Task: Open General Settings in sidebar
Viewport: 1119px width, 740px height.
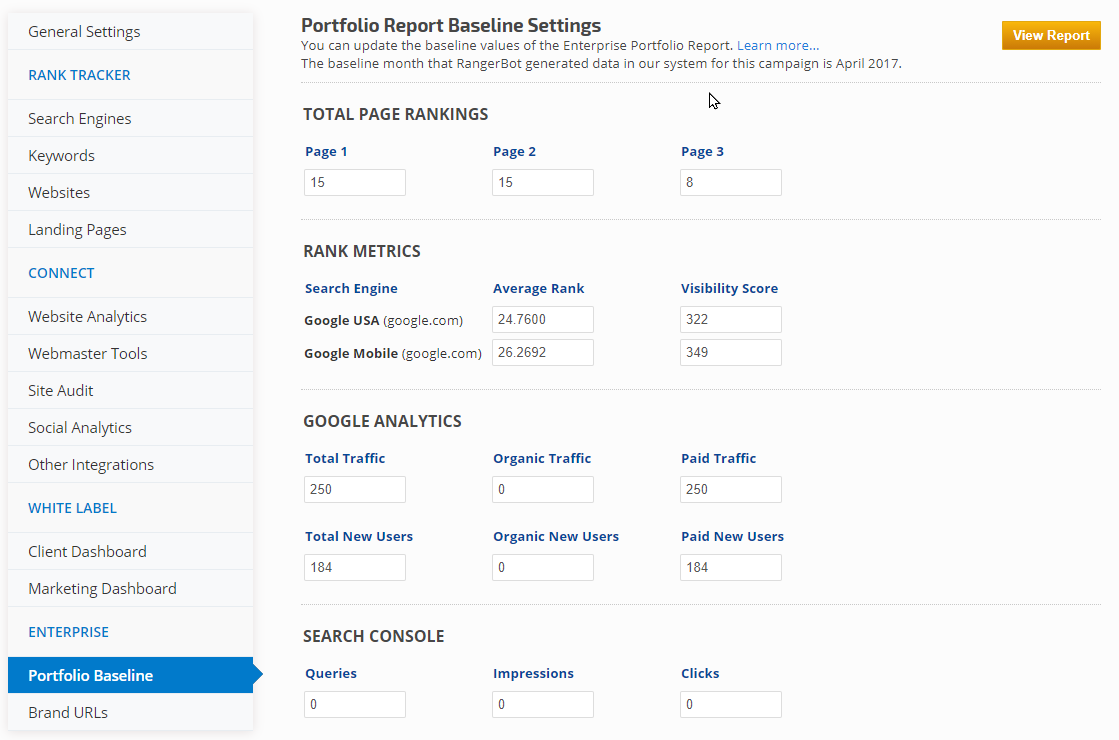Action: pos(84,32)
